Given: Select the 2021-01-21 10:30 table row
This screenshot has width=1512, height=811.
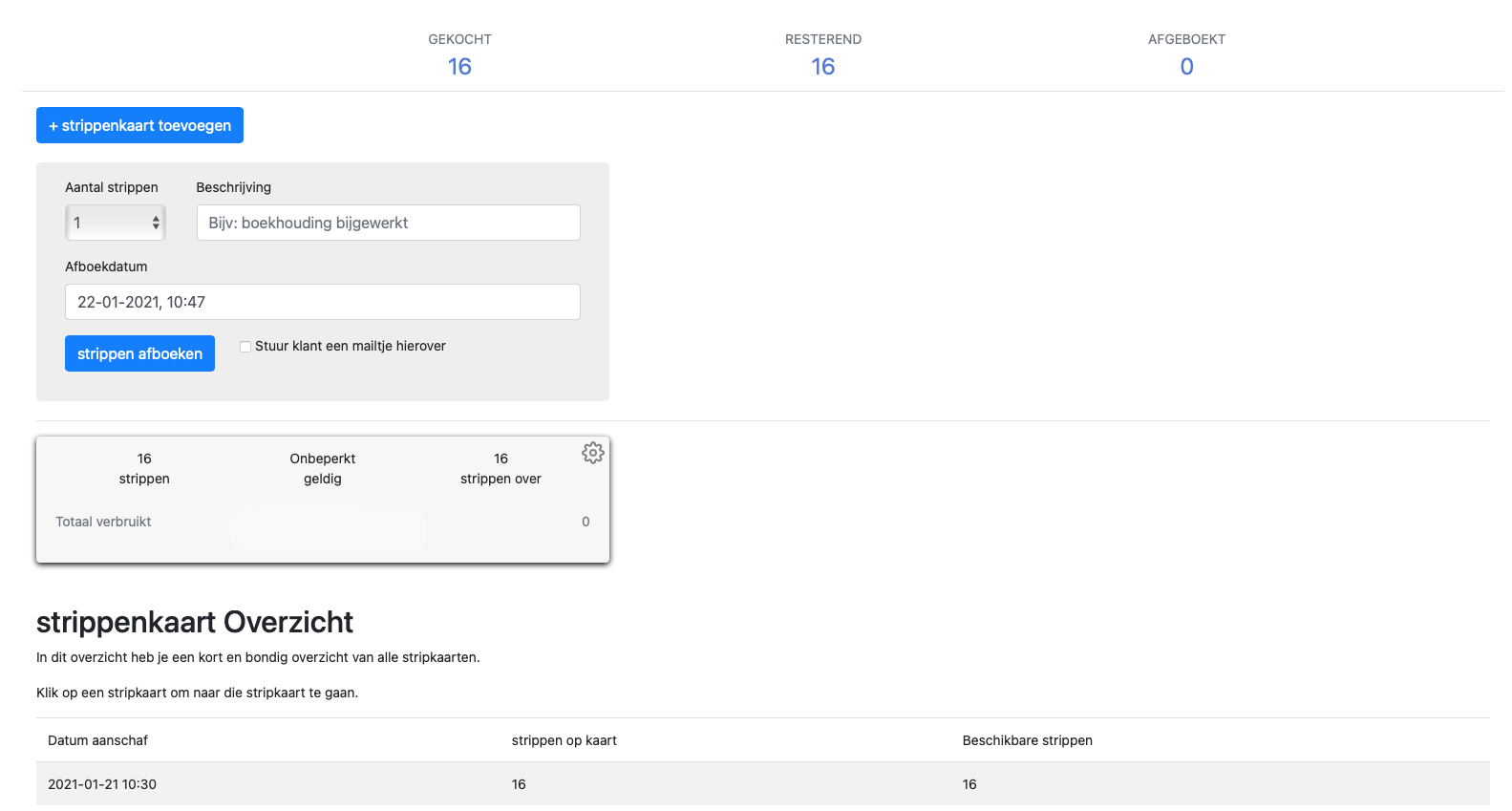Looking at the screenshot, I should point(762,784).
